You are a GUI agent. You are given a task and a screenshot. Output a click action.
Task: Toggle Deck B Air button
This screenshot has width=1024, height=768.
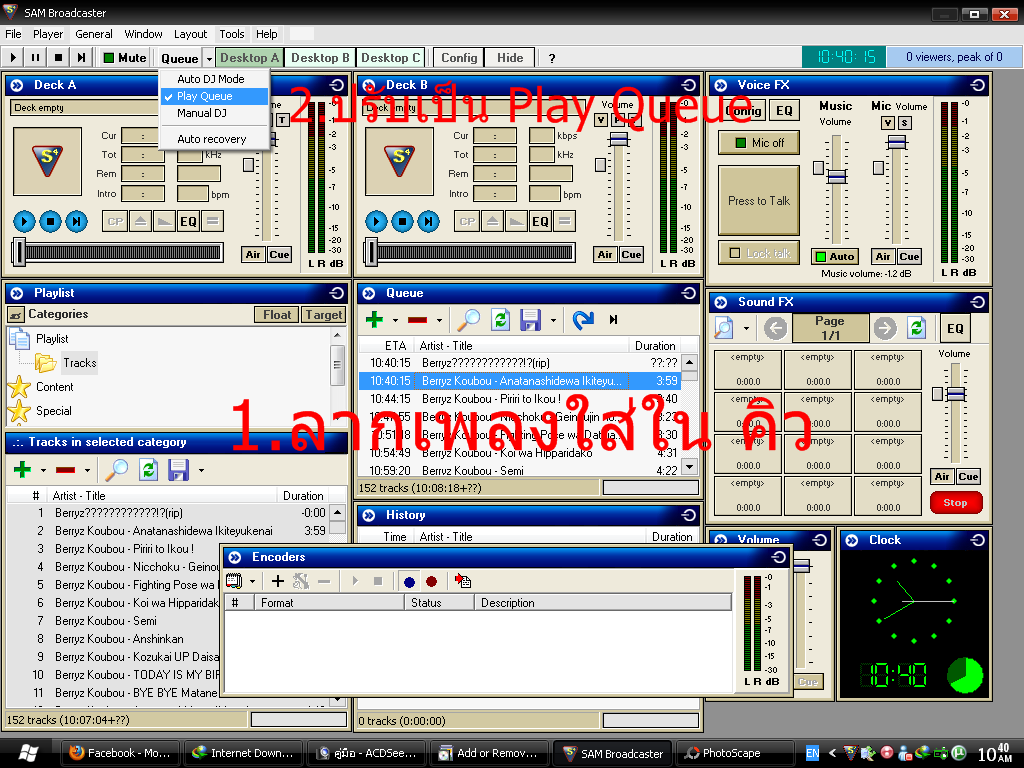[x=605, y=255]
